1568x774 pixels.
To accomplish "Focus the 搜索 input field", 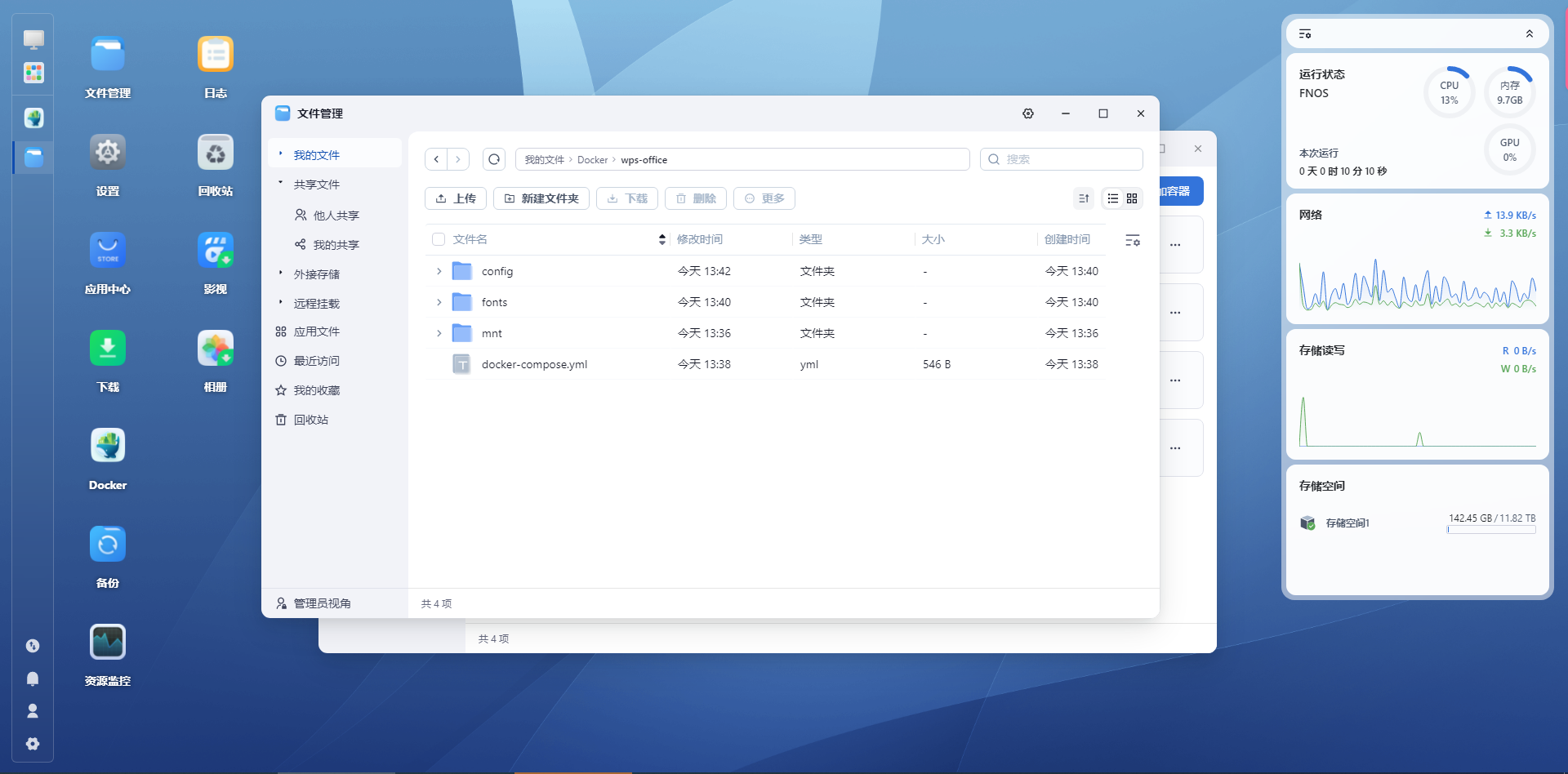I will click(x=1062, y=159).
